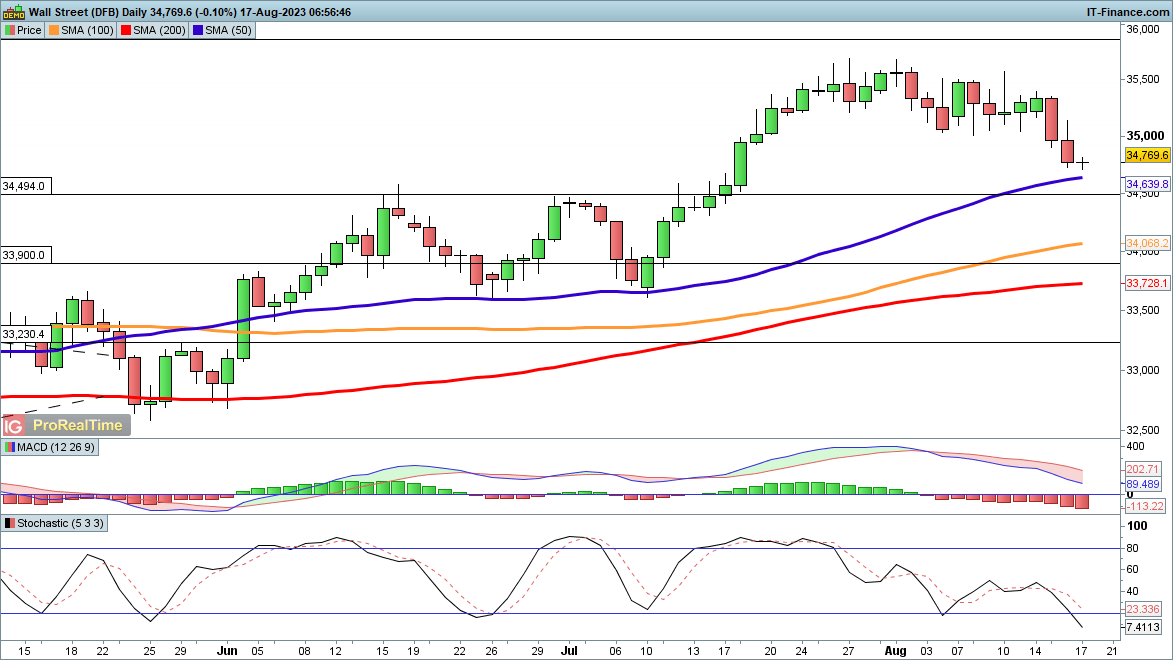The height and width of the screenshot is (660, 1173).
Task: Click the last candle on 17 August
Action: (x=1082, y=162)
